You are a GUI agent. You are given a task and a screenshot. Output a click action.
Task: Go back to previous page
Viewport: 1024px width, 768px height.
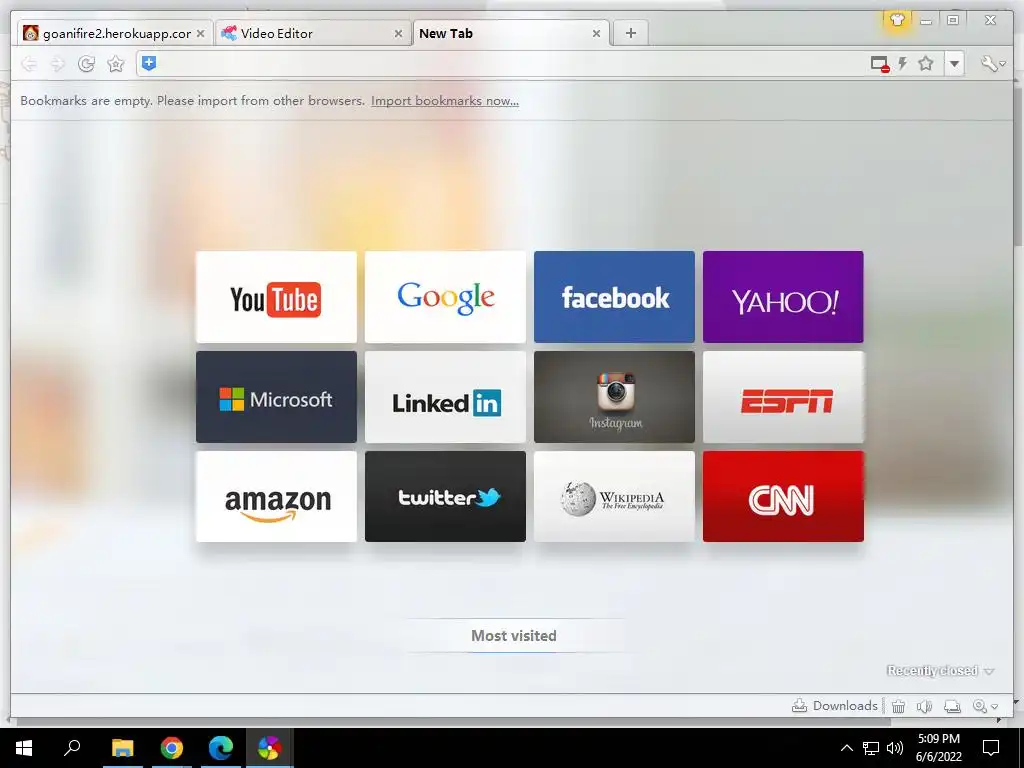coord(28,63)
